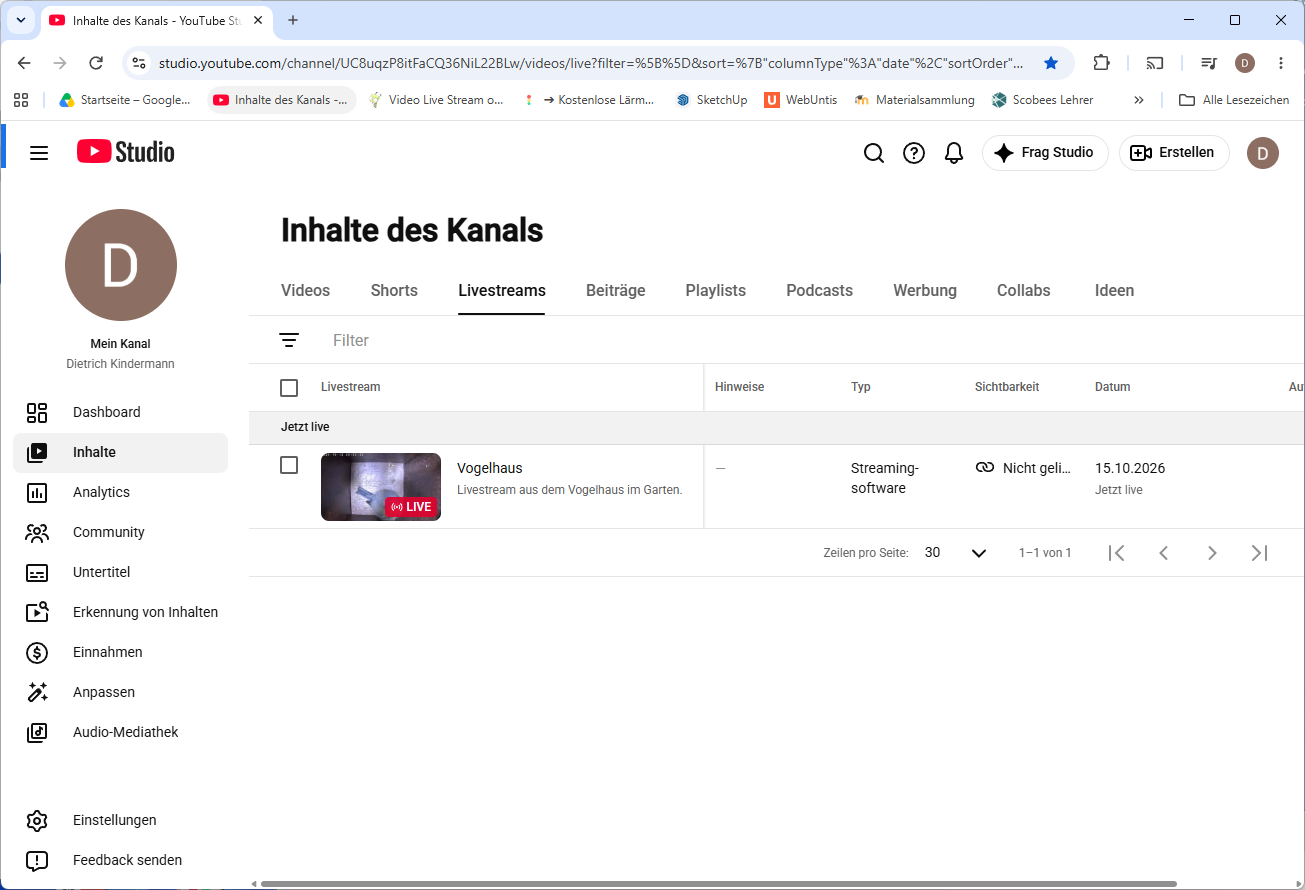Jump to last page of results
1305x890 pixels.
(1260, 553)
